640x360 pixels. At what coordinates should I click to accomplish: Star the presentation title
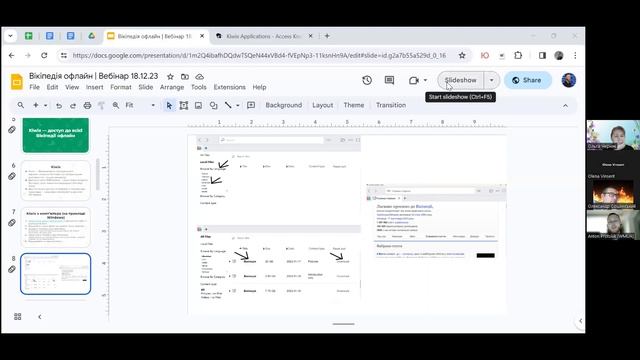click(170, 77)
